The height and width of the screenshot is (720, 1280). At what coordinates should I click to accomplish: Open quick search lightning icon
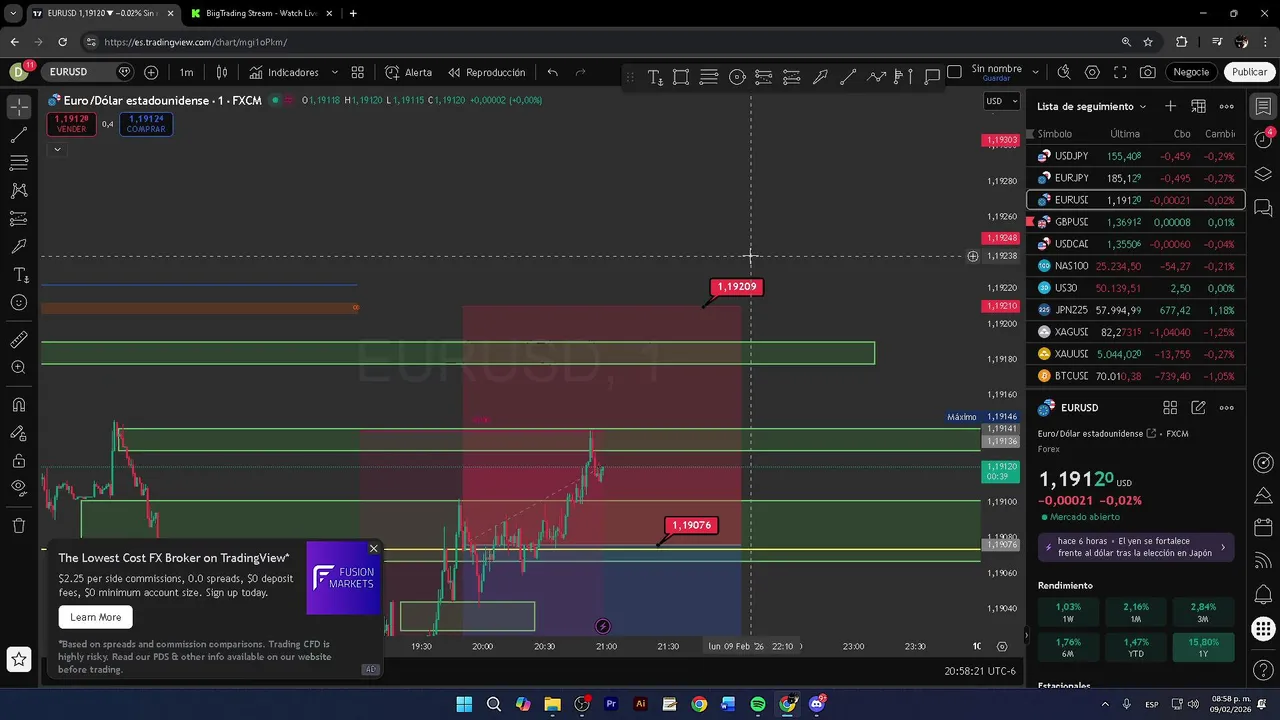pyautogui.click(x=1064, y=72)
